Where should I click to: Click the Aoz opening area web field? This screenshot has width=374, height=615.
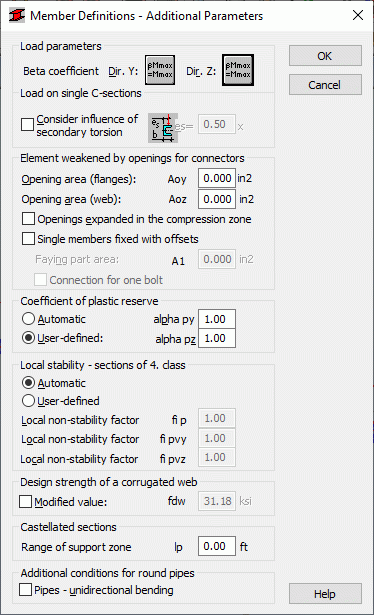(x=217, y=199)
